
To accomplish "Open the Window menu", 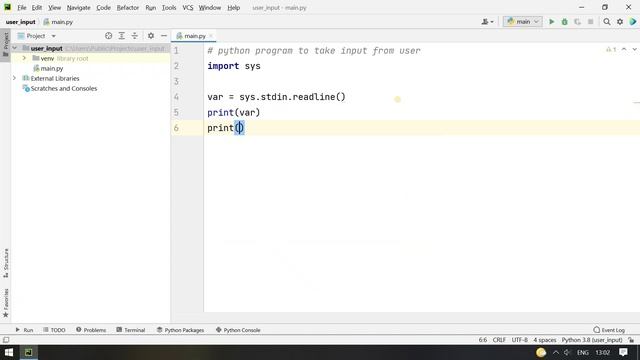I will [210, 7].
